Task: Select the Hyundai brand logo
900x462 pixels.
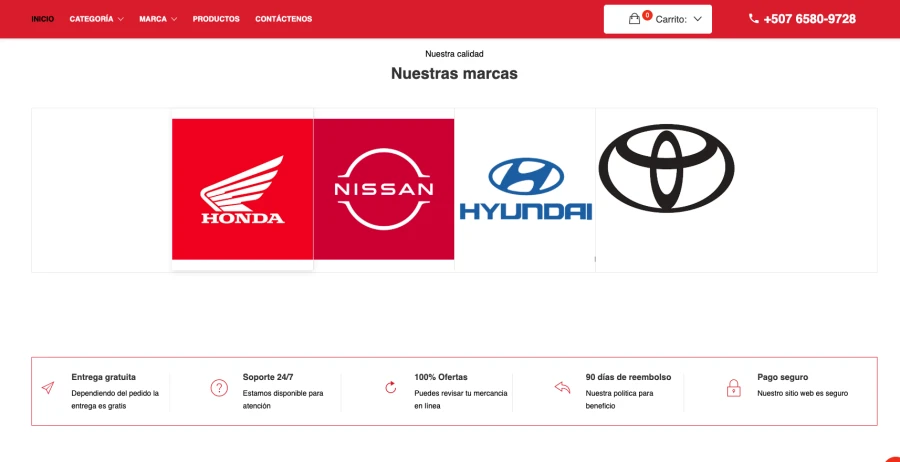Action: click(x=525, y=189)
